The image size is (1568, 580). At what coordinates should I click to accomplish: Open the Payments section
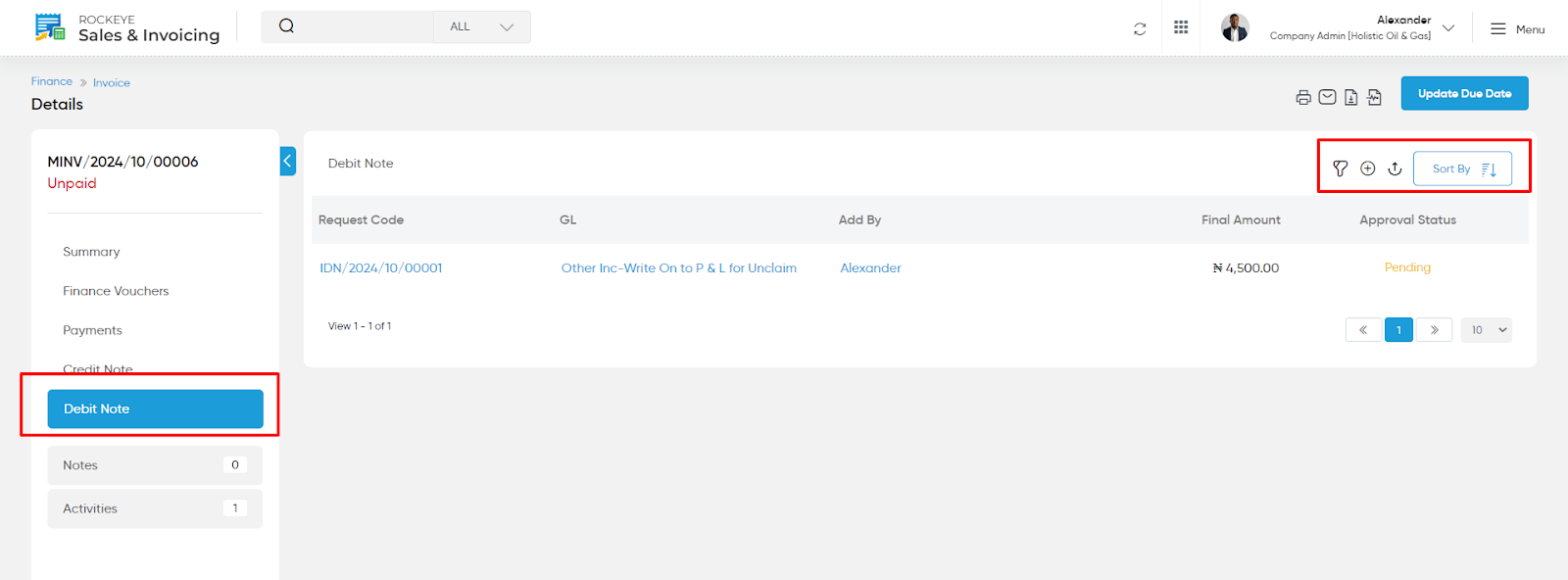point(92,330)
